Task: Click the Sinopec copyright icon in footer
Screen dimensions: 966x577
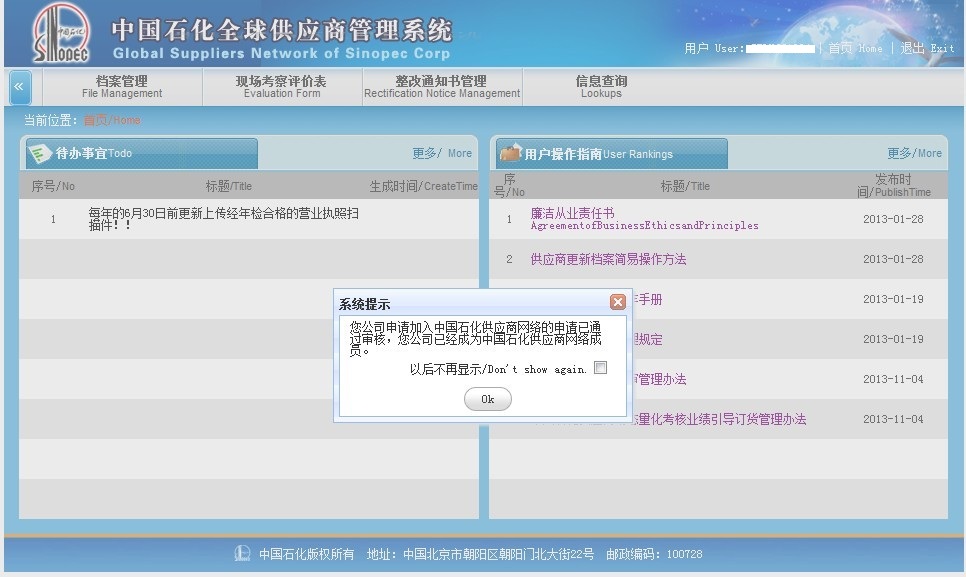Action: pyautogui.click(x=242, y=553)
